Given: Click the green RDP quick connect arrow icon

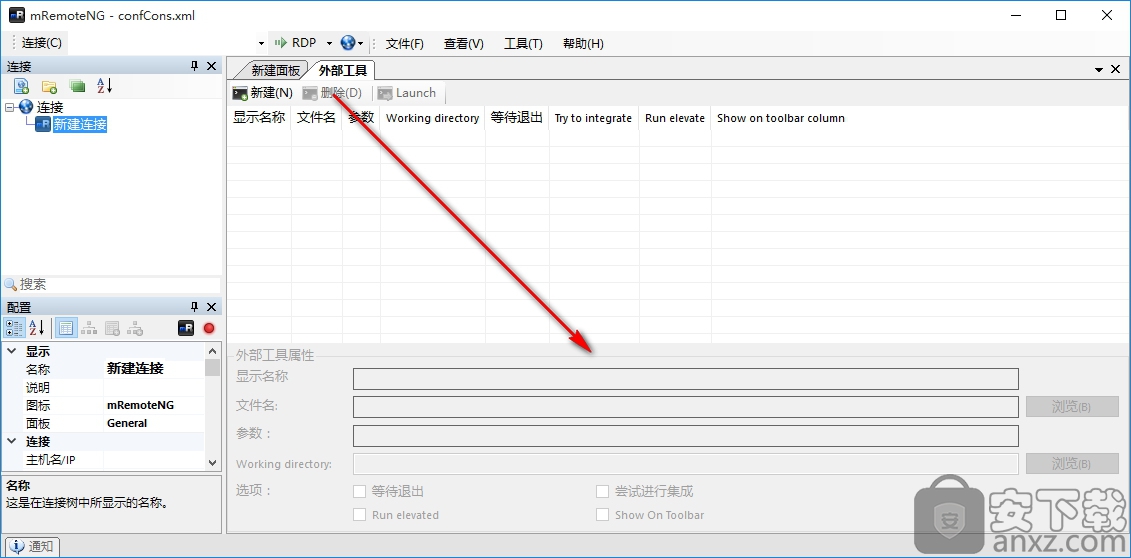Looking at the screenshot, I should click(281, 43).
